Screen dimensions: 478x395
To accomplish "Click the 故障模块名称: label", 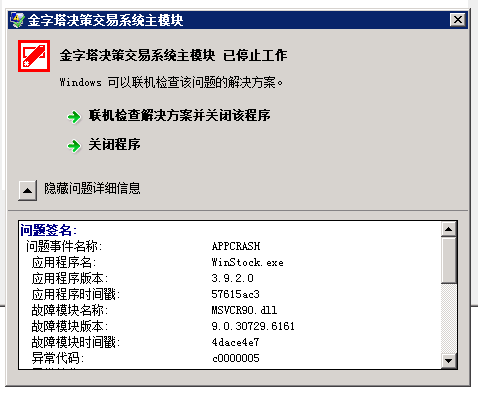I will tap(70, 311).
